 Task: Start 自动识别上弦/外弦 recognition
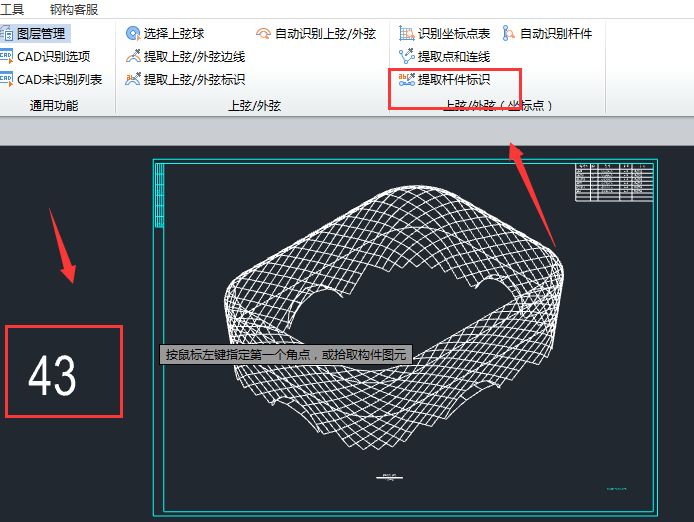point(325,33)
